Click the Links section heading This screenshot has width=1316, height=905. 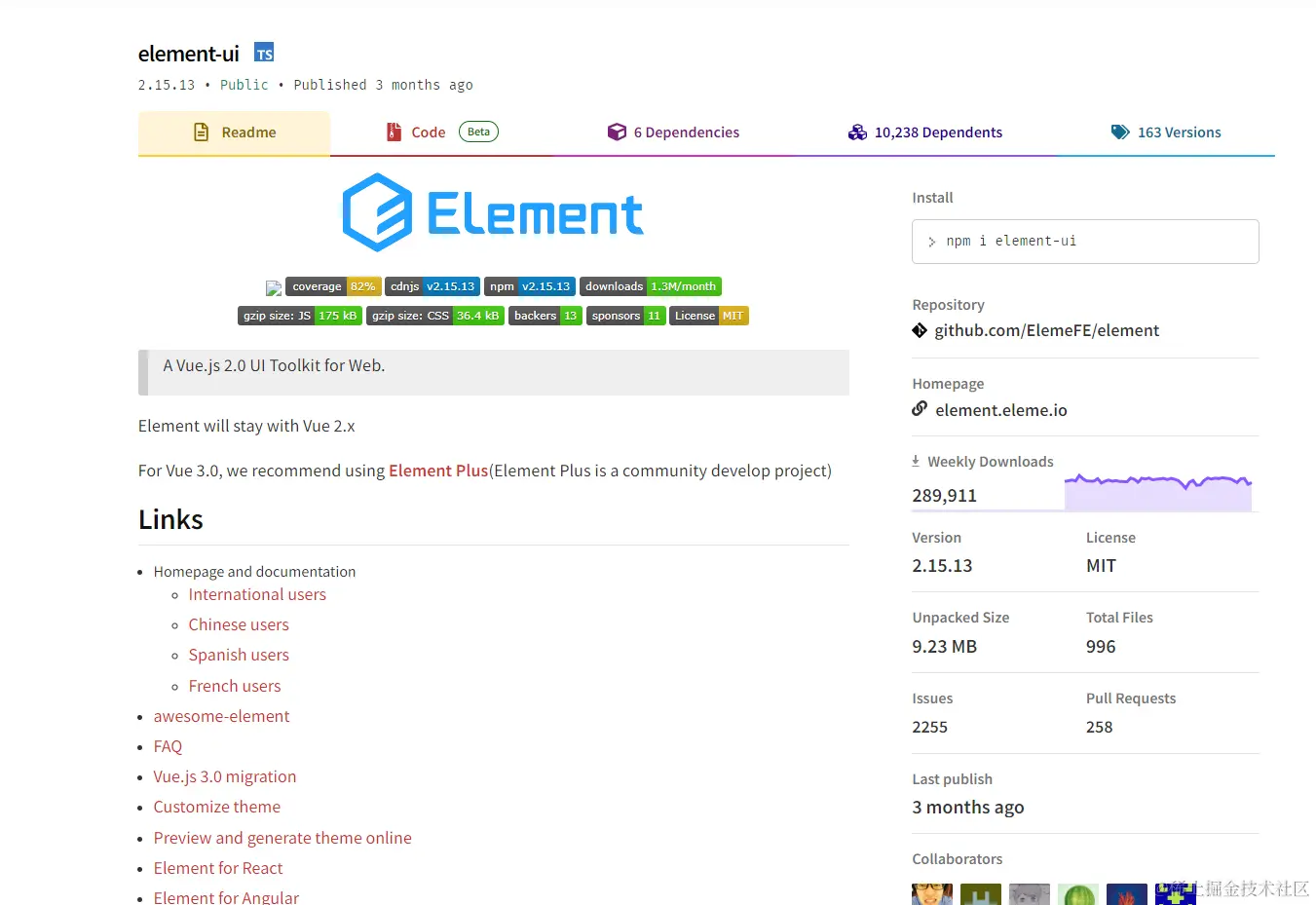pyautogui.click(x=170, y=519)
